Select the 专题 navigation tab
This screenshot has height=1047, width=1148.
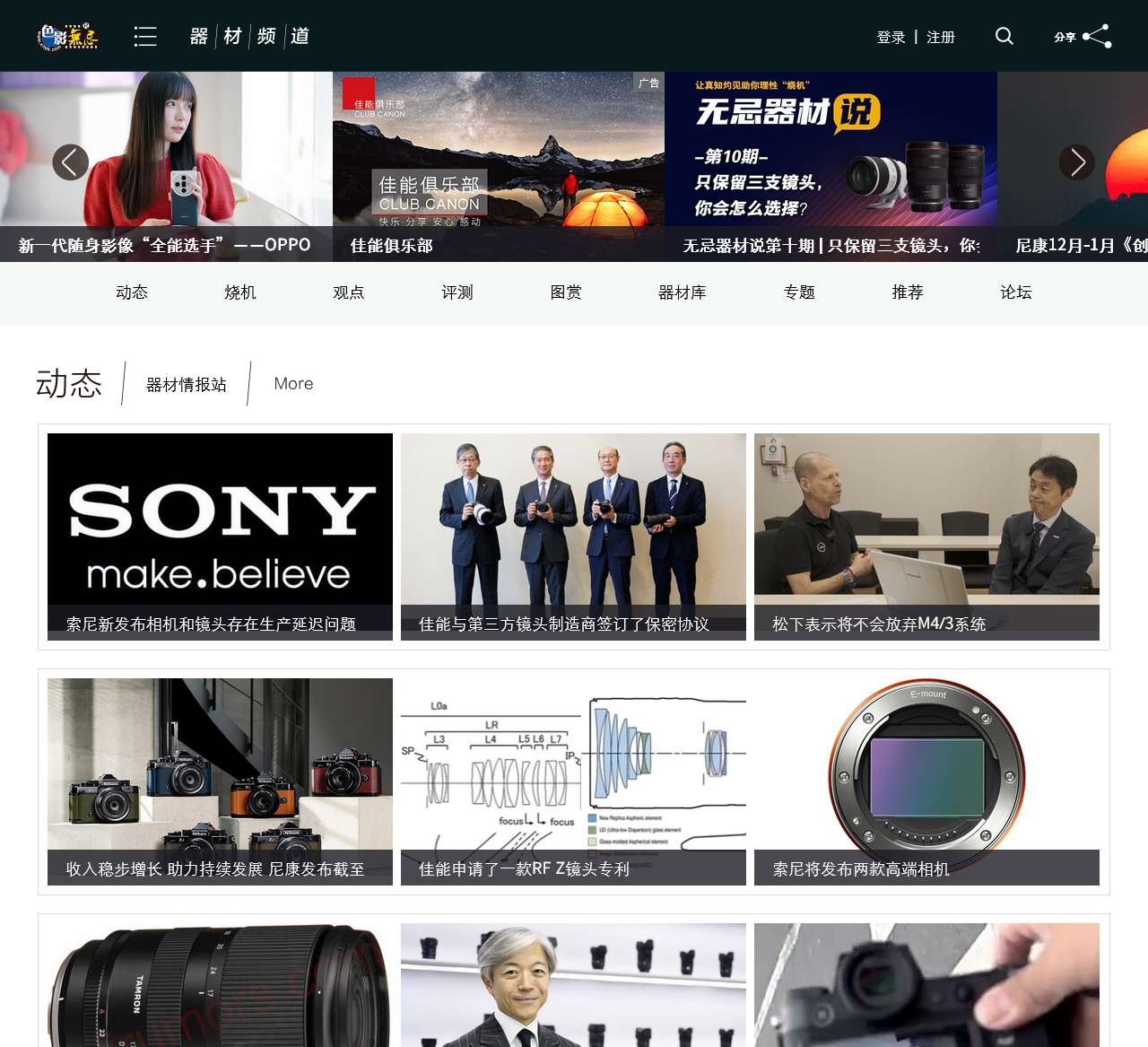coord(799,292)
